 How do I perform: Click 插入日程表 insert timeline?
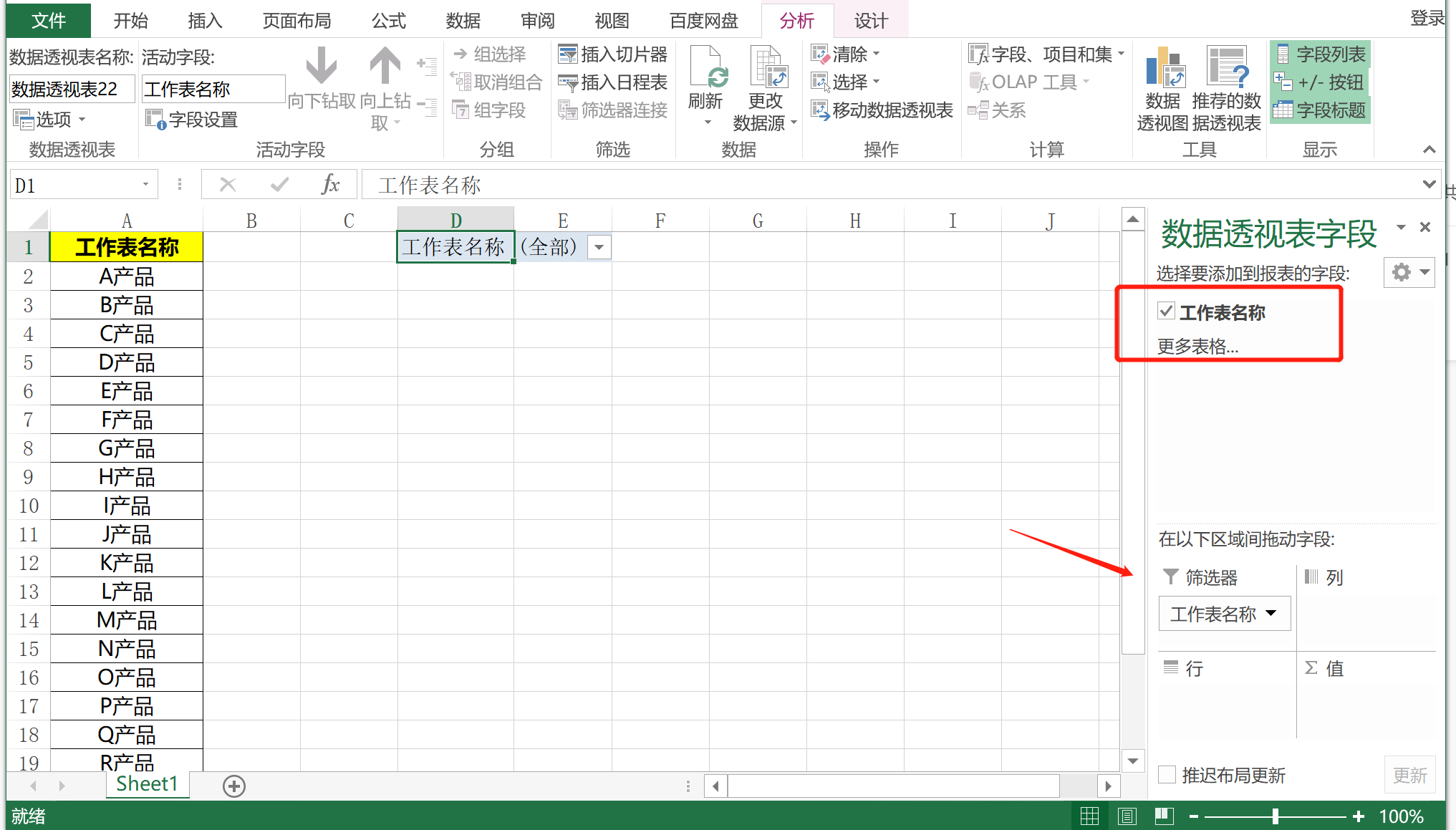coord(612,82)
